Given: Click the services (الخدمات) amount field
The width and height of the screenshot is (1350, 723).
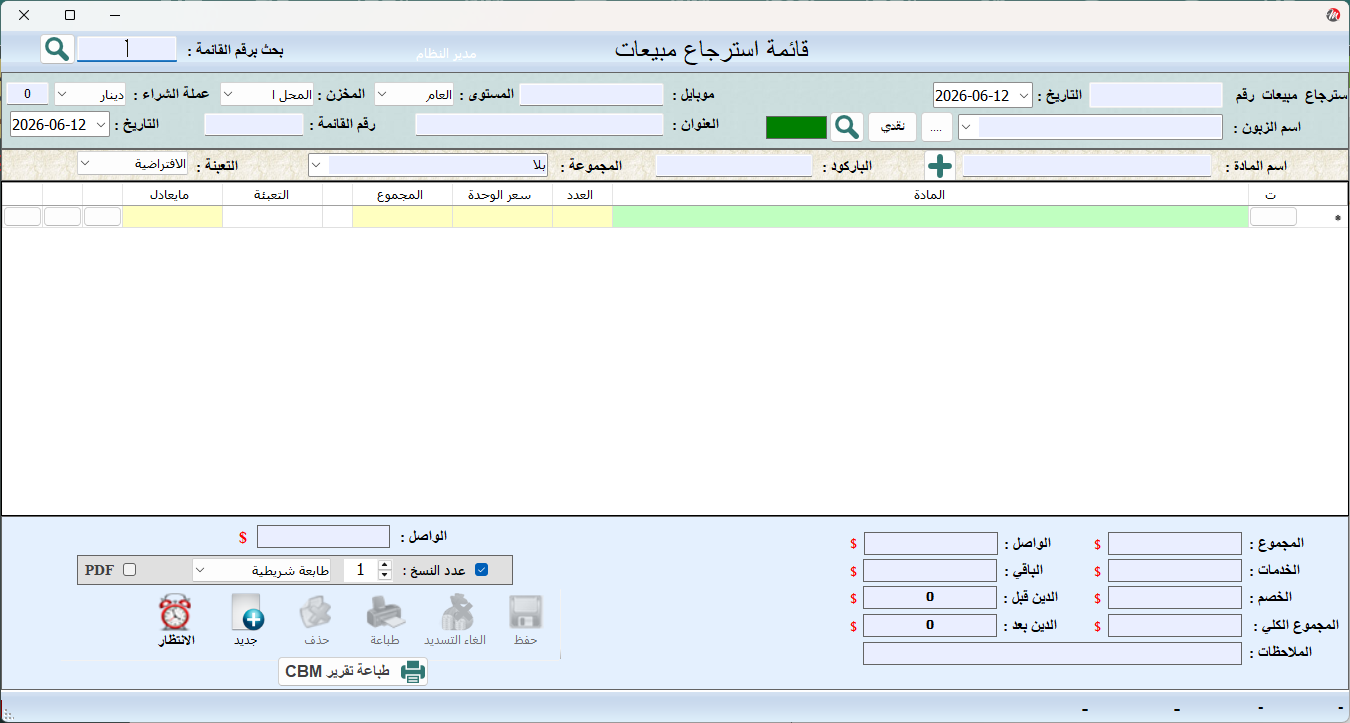Looking at the screenshot, I should pyautogui.click(x=1174, y=571).
